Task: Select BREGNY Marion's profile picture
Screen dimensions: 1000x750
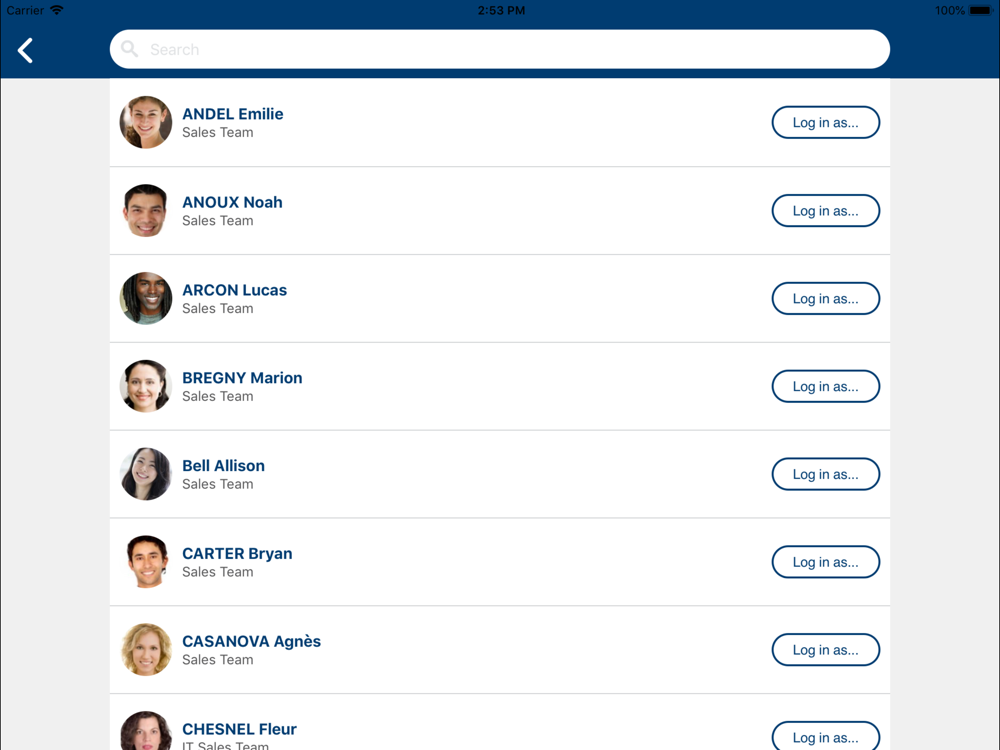Action: click(x=145, y=386)
